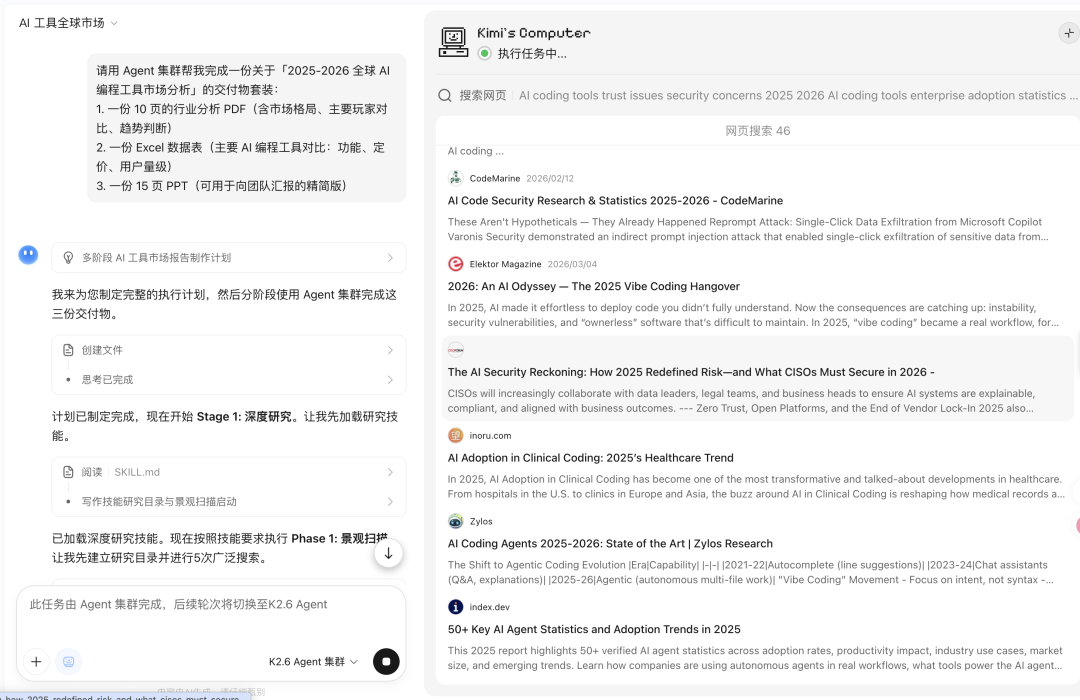Viewport: 1080px width, 700px height.
Task: Click the CodeMarine site favicon
Action: [x=455, y=178]
